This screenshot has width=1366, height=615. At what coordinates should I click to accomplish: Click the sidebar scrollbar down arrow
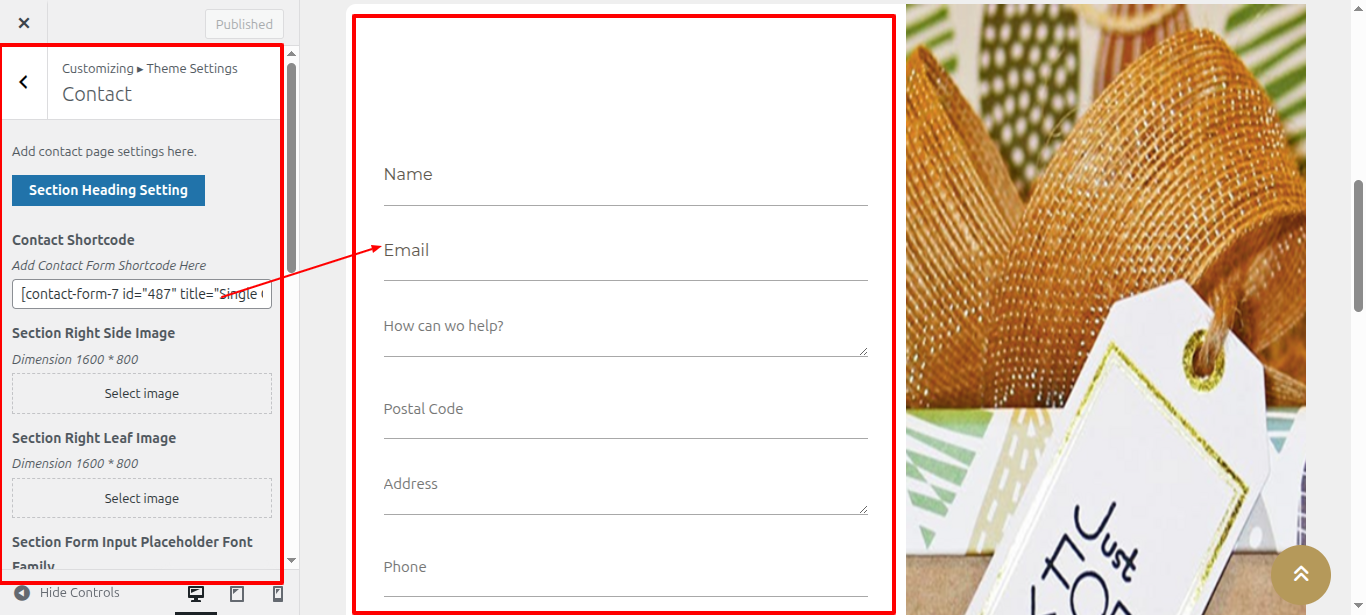click(x=291, y=561)
